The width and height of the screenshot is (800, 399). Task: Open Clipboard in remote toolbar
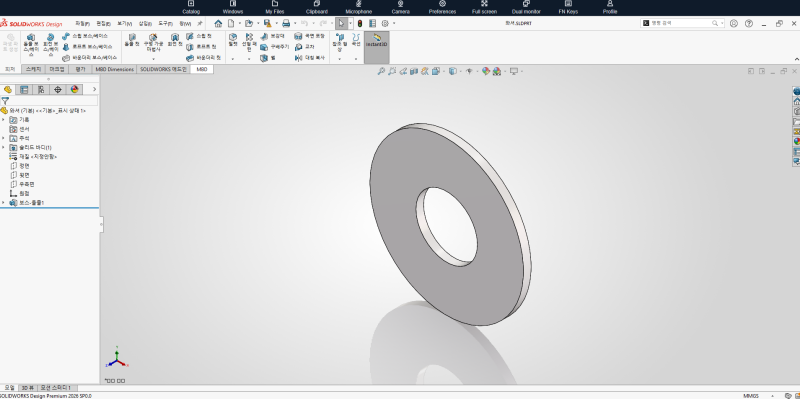[317, 7]
